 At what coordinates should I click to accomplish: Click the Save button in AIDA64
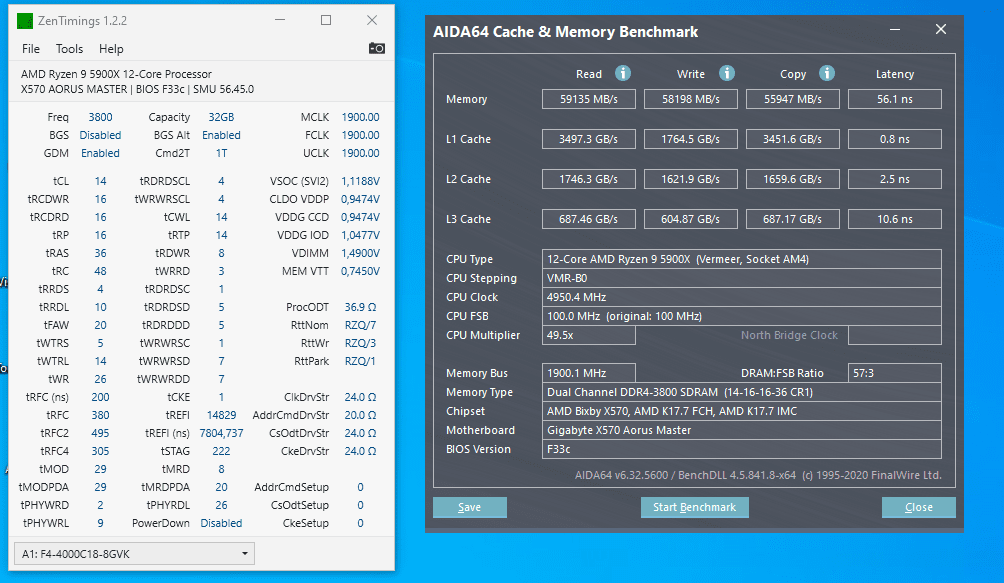pyautogui.click(x=469, y=508)
